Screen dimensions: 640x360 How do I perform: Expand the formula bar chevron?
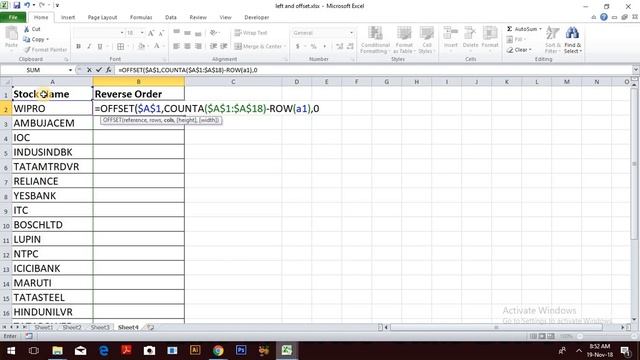635,70
